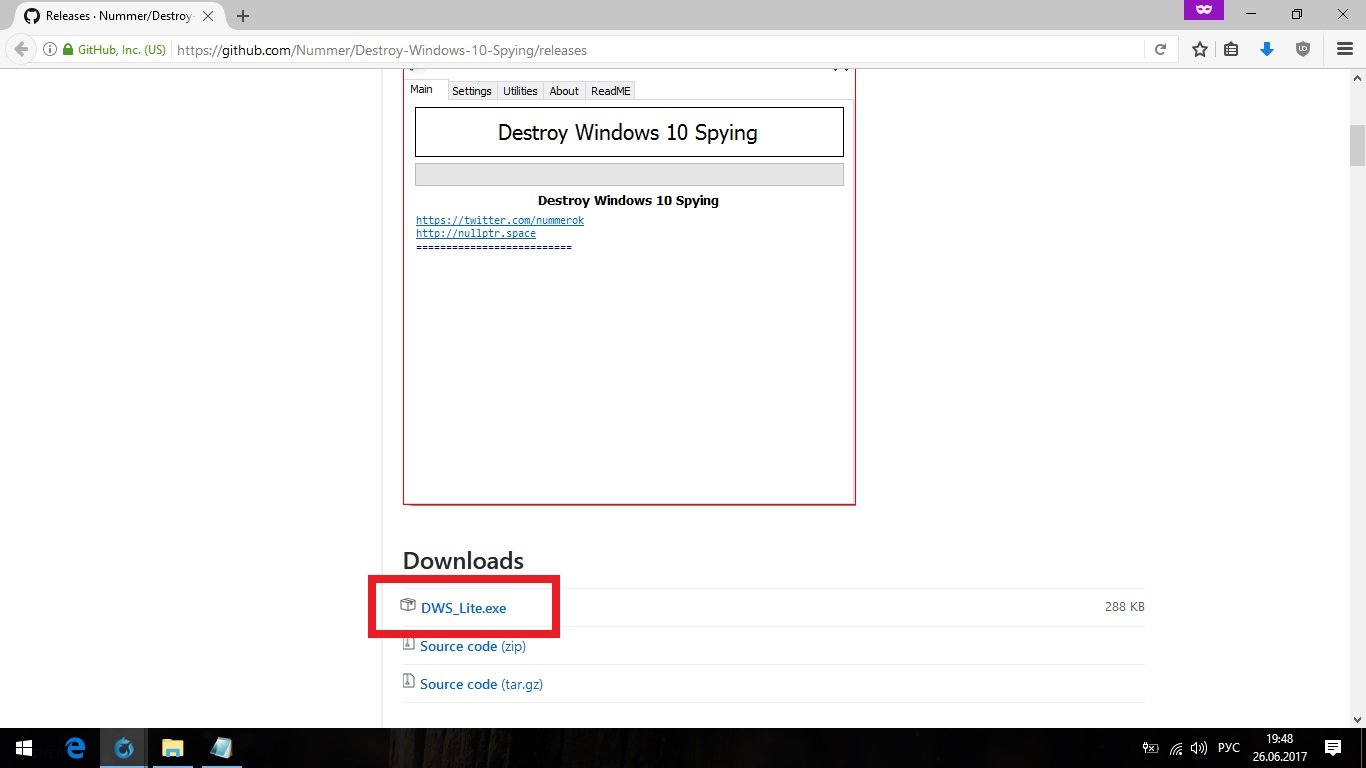
Task: Bookmark this page with the star icon
Action: click(x=1199, y=49)
